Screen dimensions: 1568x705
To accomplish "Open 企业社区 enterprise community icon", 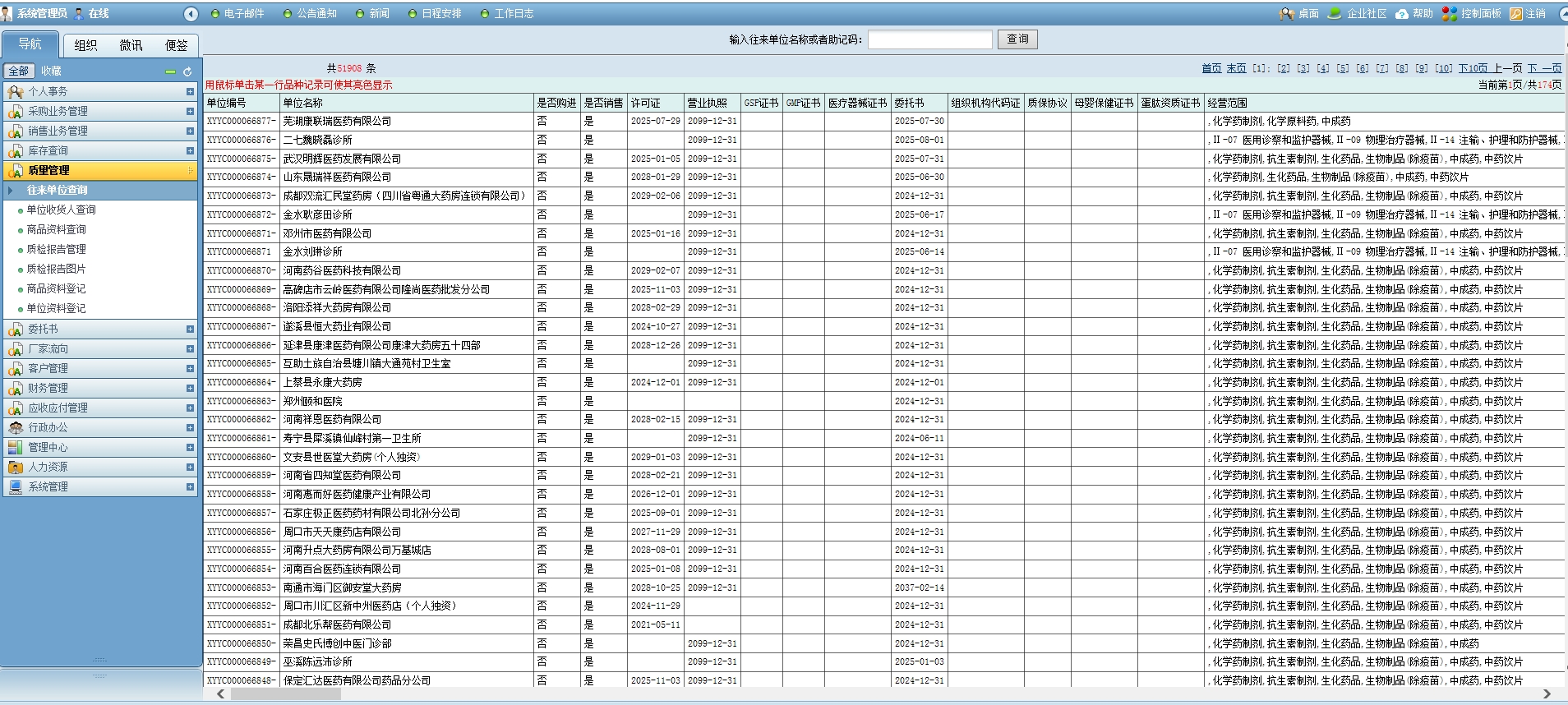I will point(1335,14).
